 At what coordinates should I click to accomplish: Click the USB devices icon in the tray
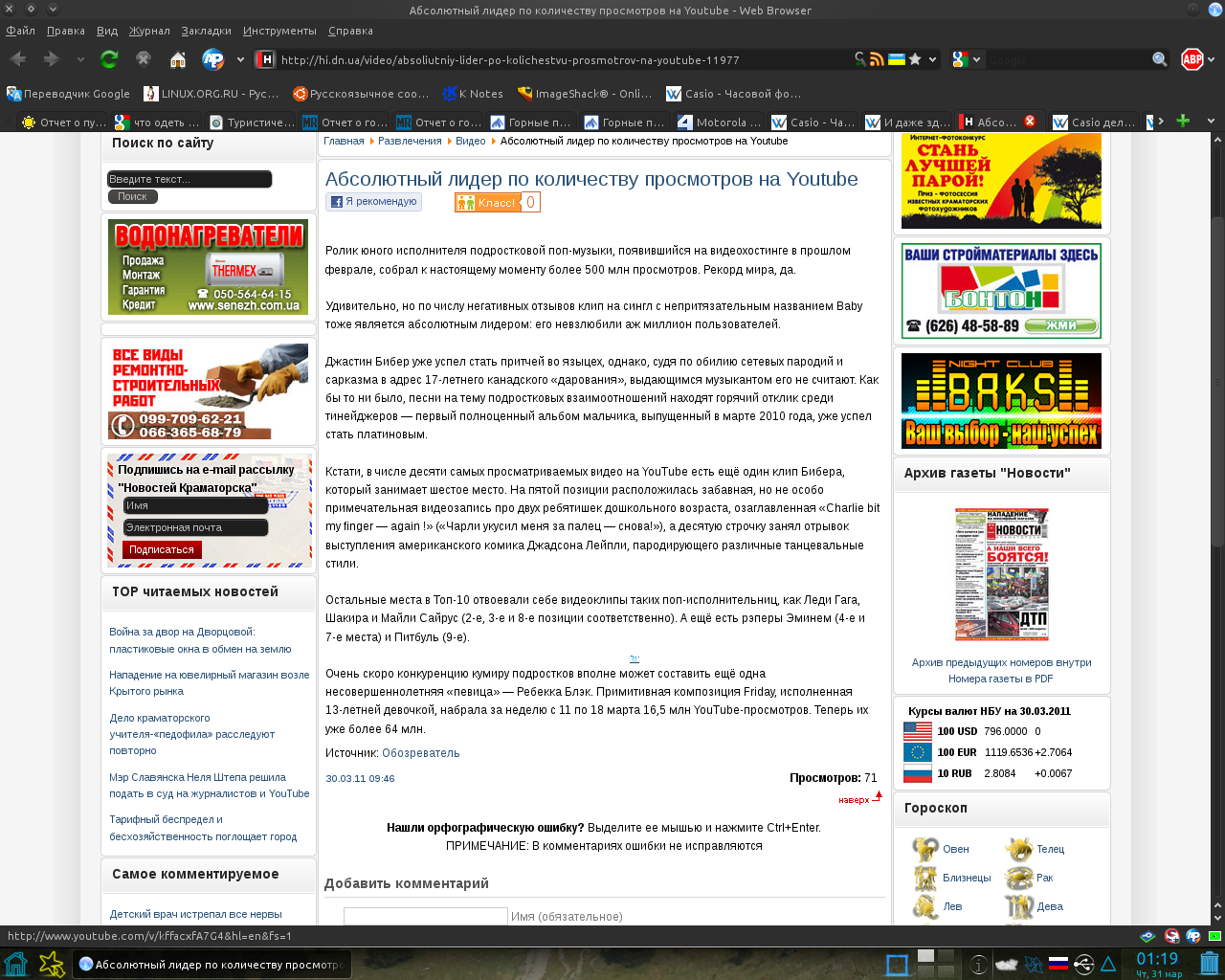(1083, 964)
